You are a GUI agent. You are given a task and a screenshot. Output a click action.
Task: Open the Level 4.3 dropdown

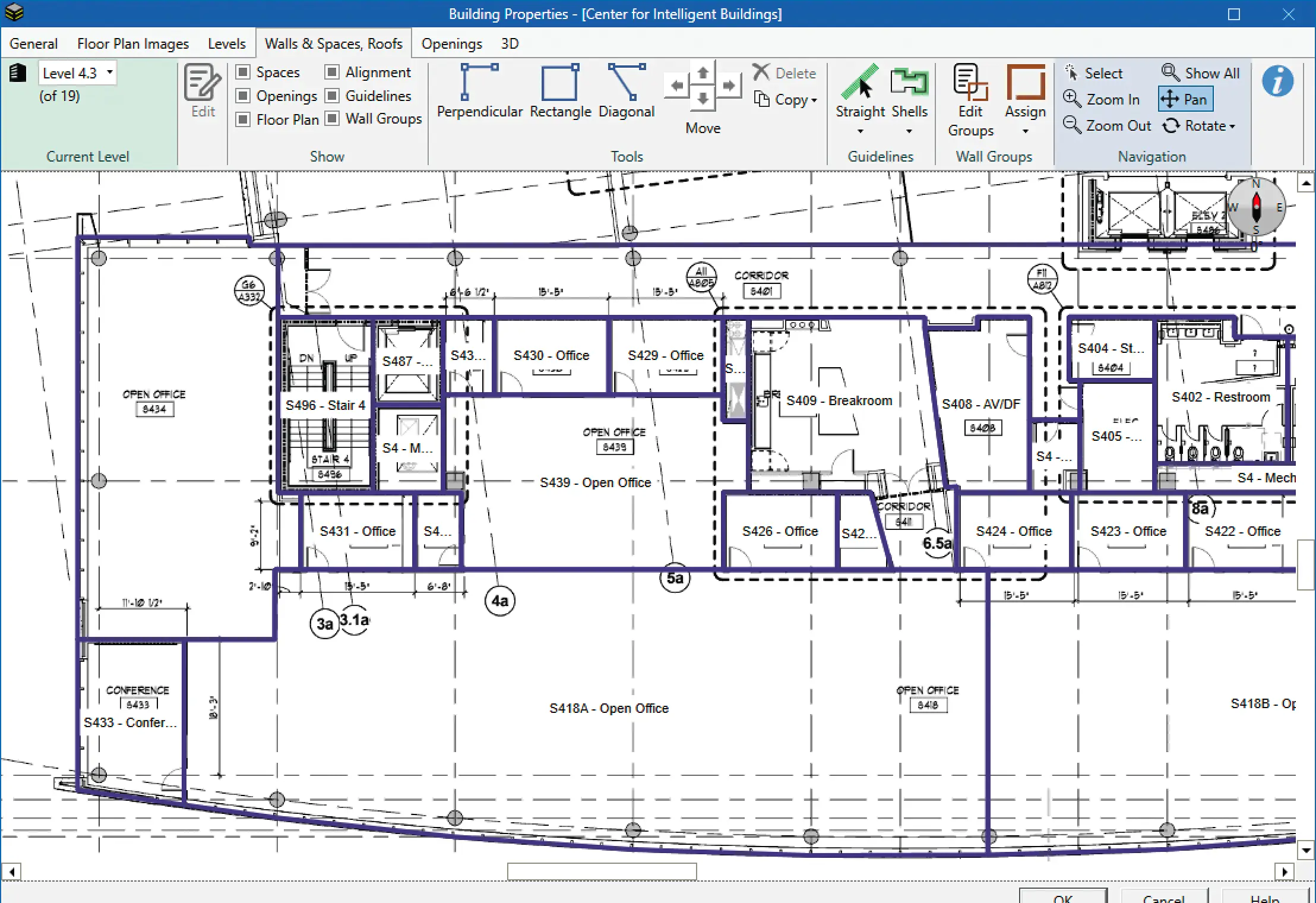[x=78, y=73]
